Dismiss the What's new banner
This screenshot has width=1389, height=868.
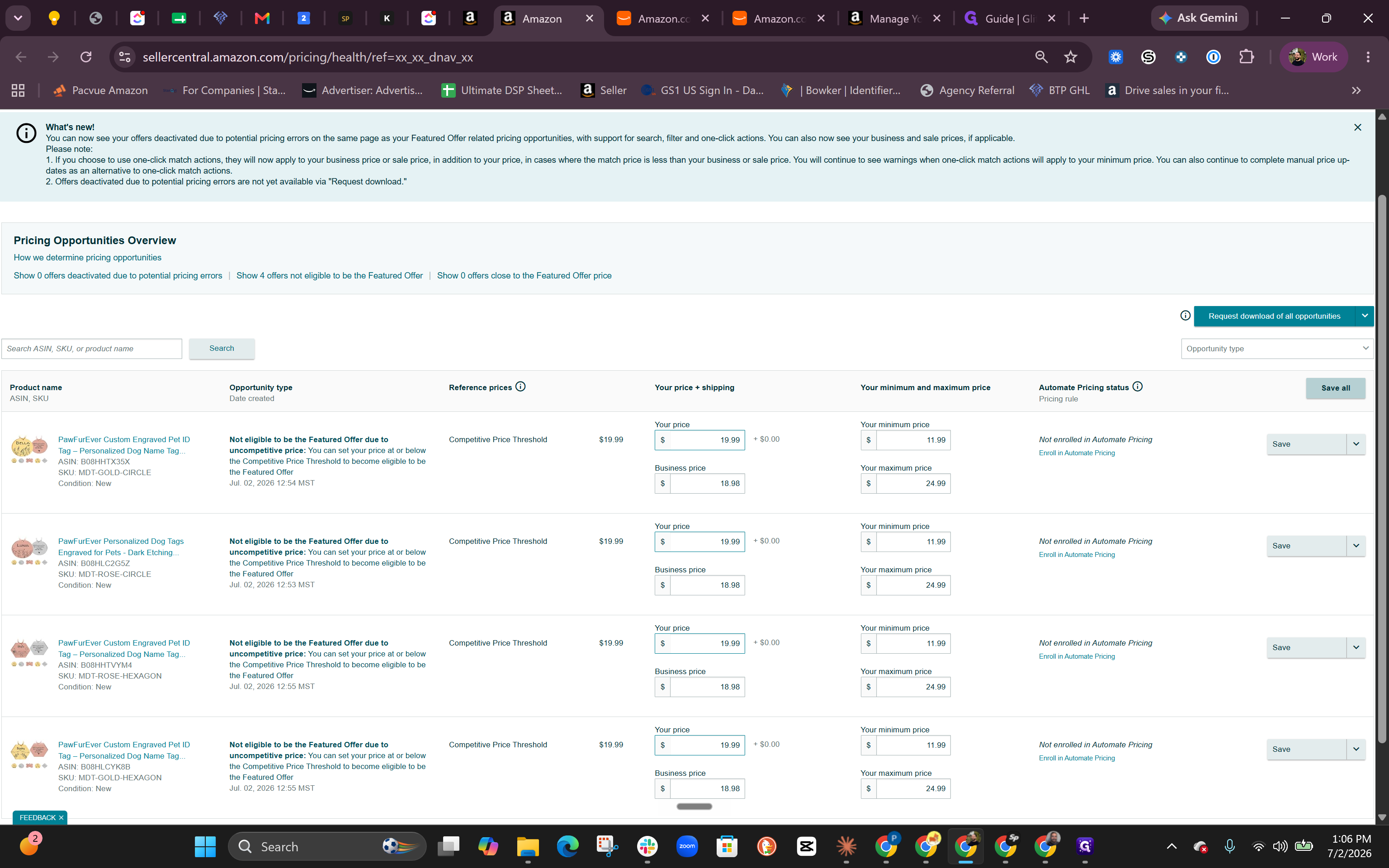coord(1357,127)
